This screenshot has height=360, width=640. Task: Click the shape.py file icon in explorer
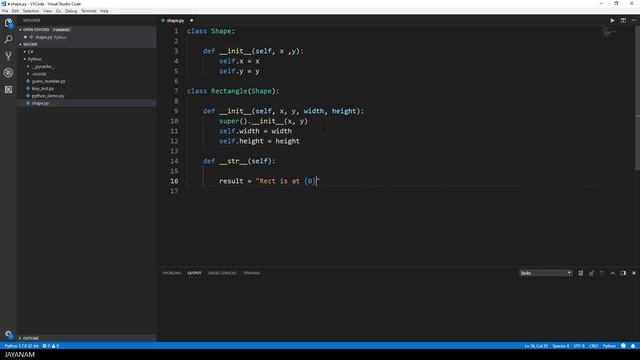[28, 103]
